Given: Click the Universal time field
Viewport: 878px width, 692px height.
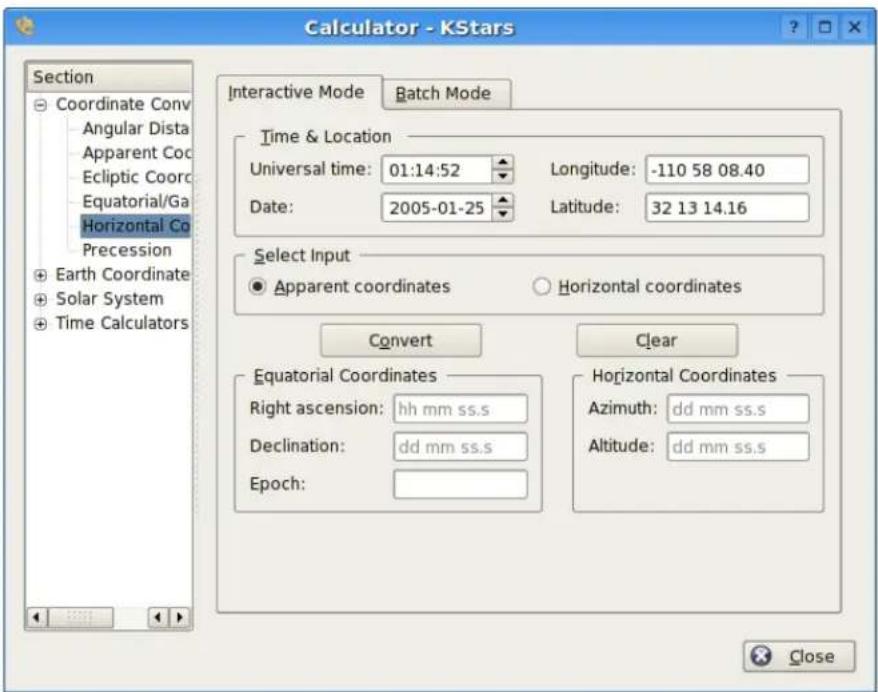Looking at the screenshot, I should click(x=437, y=170).
